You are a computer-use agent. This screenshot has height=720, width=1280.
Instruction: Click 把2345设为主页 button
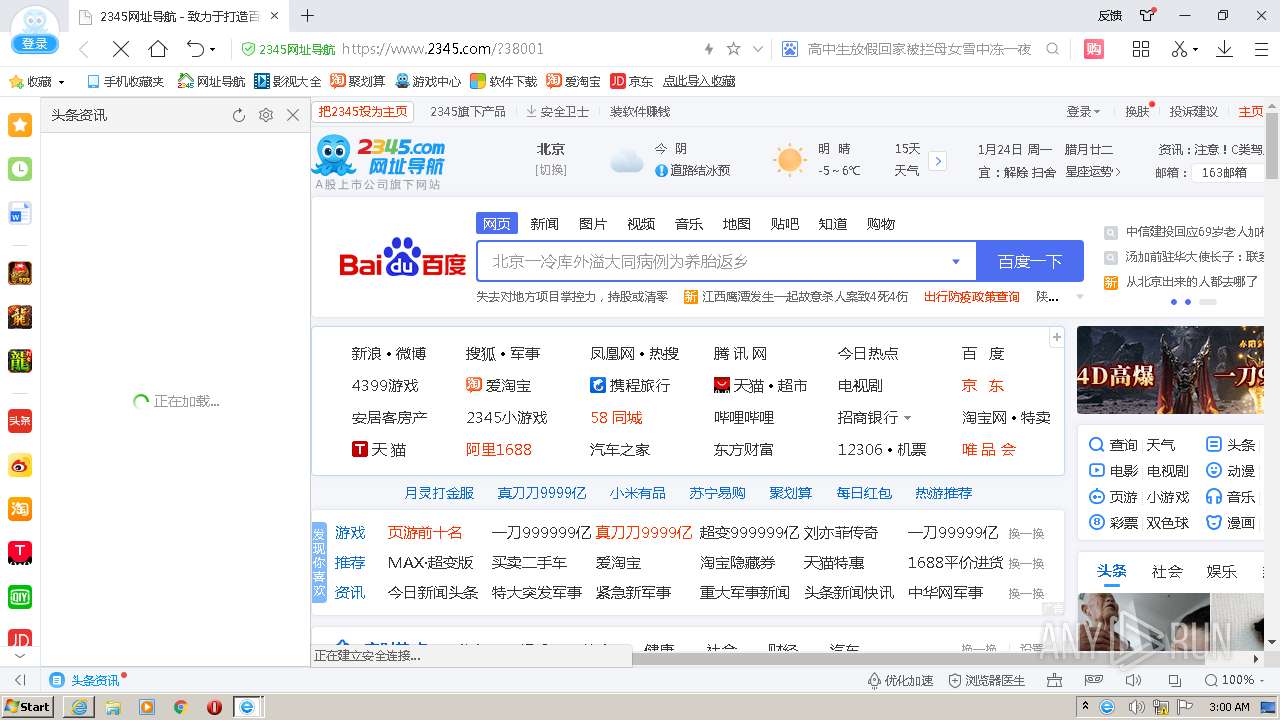click(363, 112)
